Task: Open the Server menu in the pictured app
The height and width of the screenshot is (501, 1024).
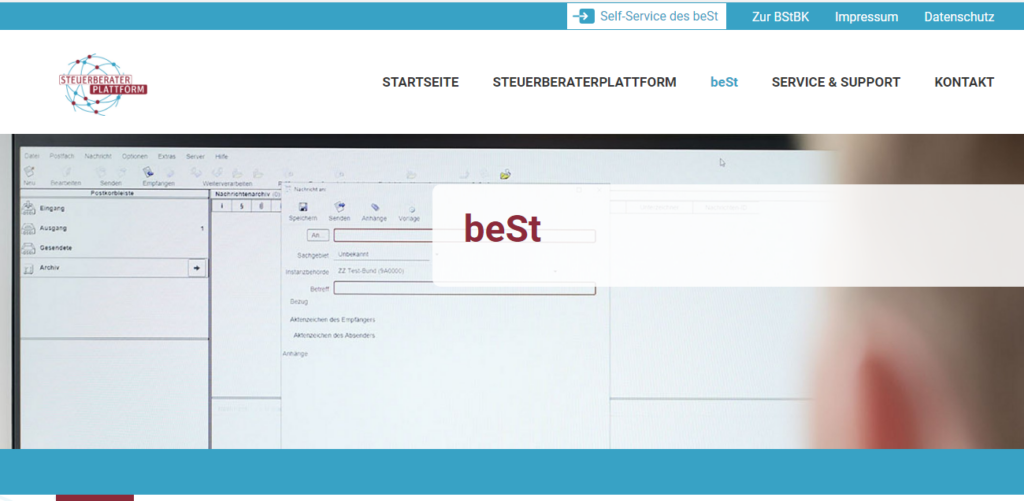Action: (x=195, y=157)
